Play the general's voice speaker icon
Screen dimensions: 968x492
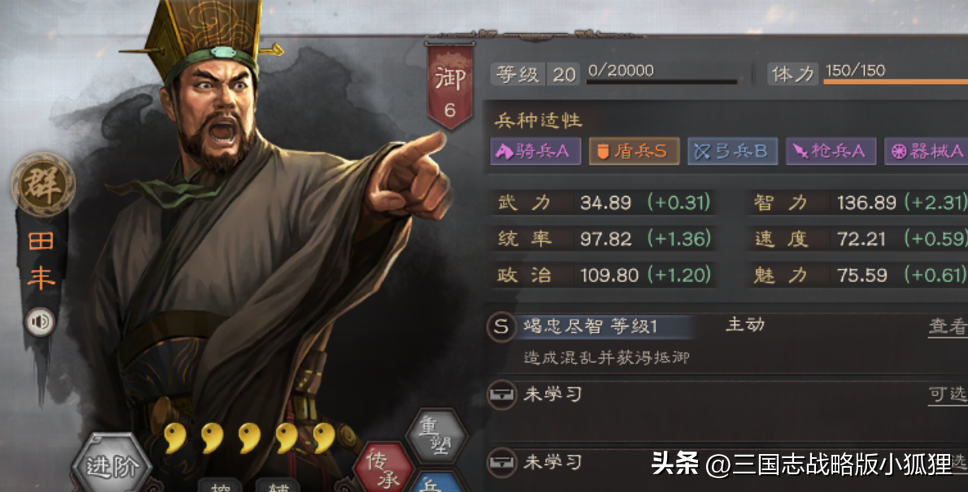point(40,322)
